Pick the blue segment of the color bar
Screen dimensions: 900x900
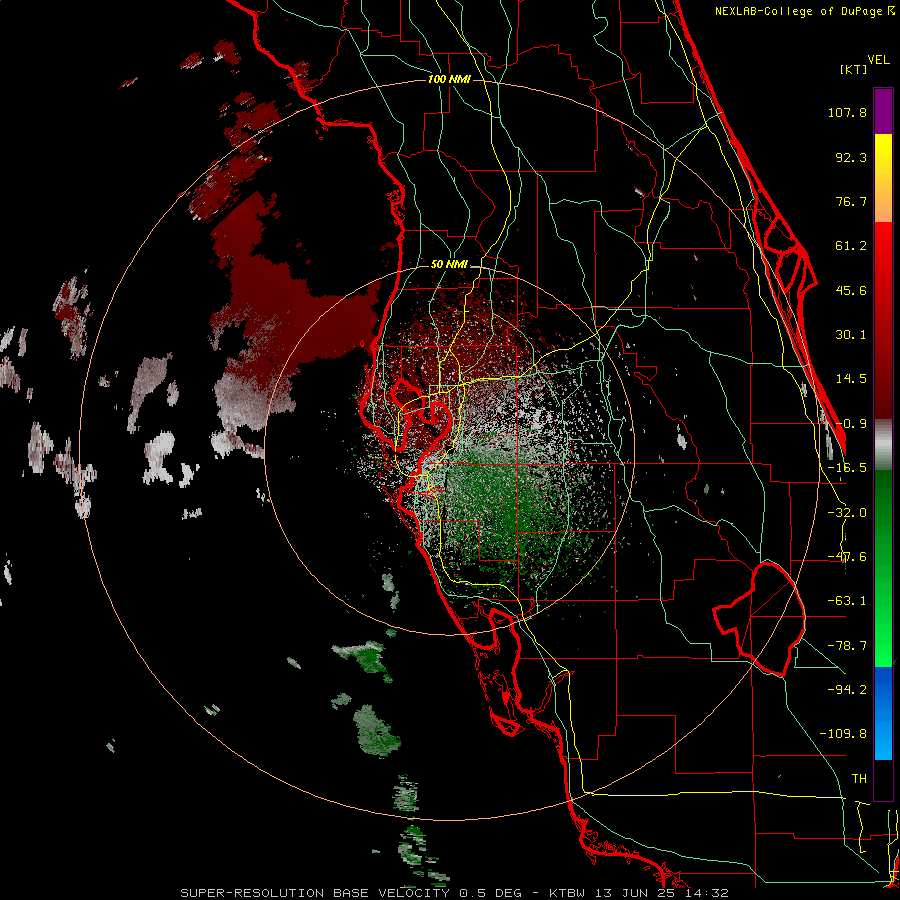[x=883, y=713]
